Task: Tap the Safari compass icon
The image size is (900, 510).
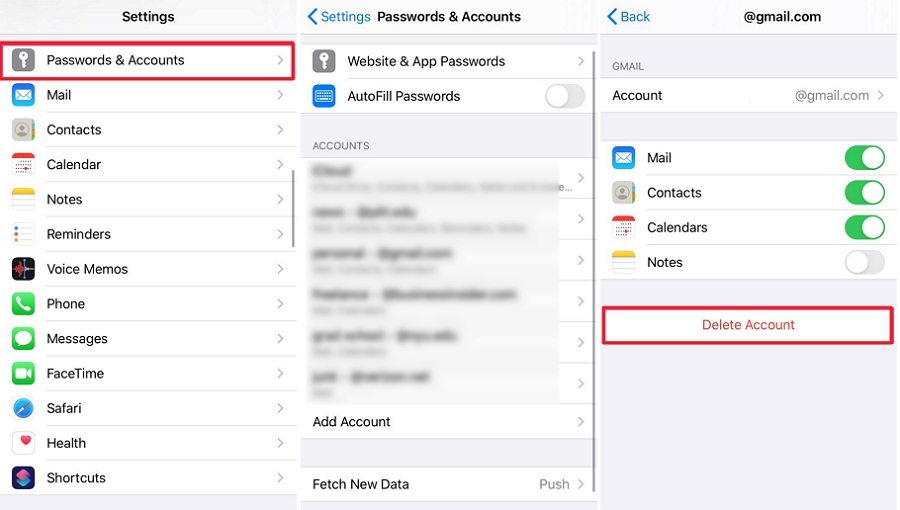Action: click(x=24, y=408)
